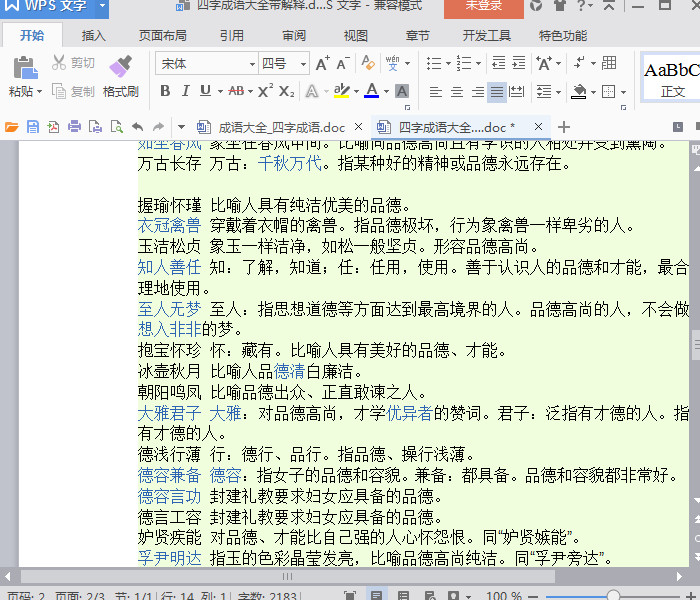Save document with the floppy disk icon
The image size is (700, 600).
pyautogui.click(x=33, y=127)
